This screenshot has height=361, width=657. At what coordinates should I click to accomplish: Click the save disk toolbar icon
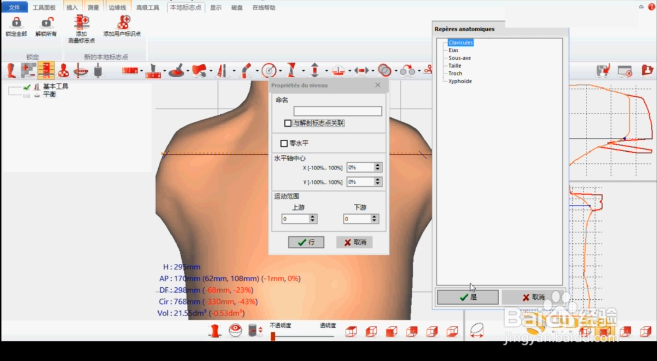pyautogui.click(x=603, y=70)
